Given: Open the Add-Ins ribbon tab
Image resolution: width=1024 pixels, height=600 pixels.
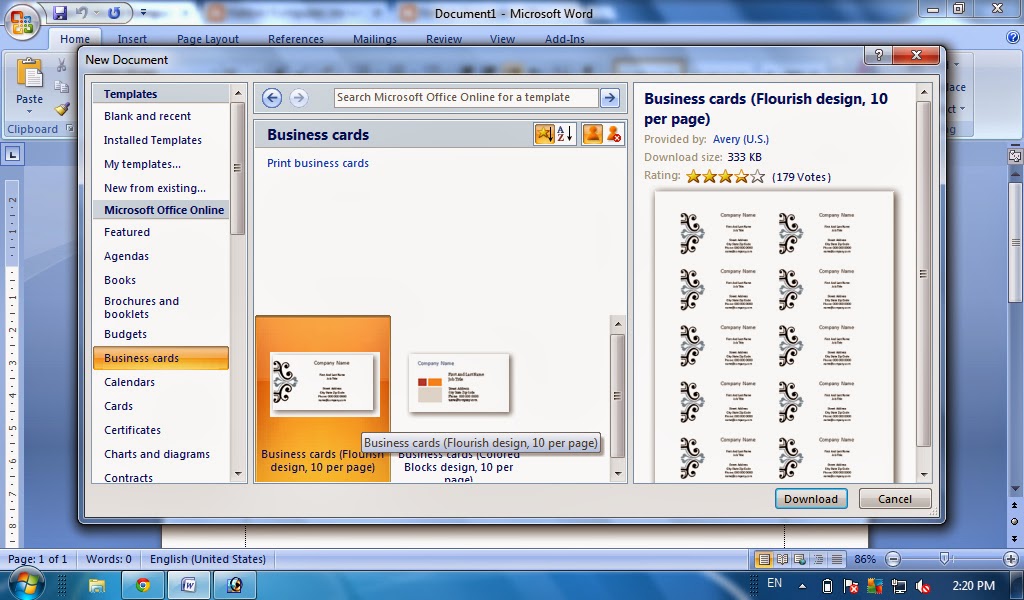Looking at the screenshot, I should click(565, 39).
